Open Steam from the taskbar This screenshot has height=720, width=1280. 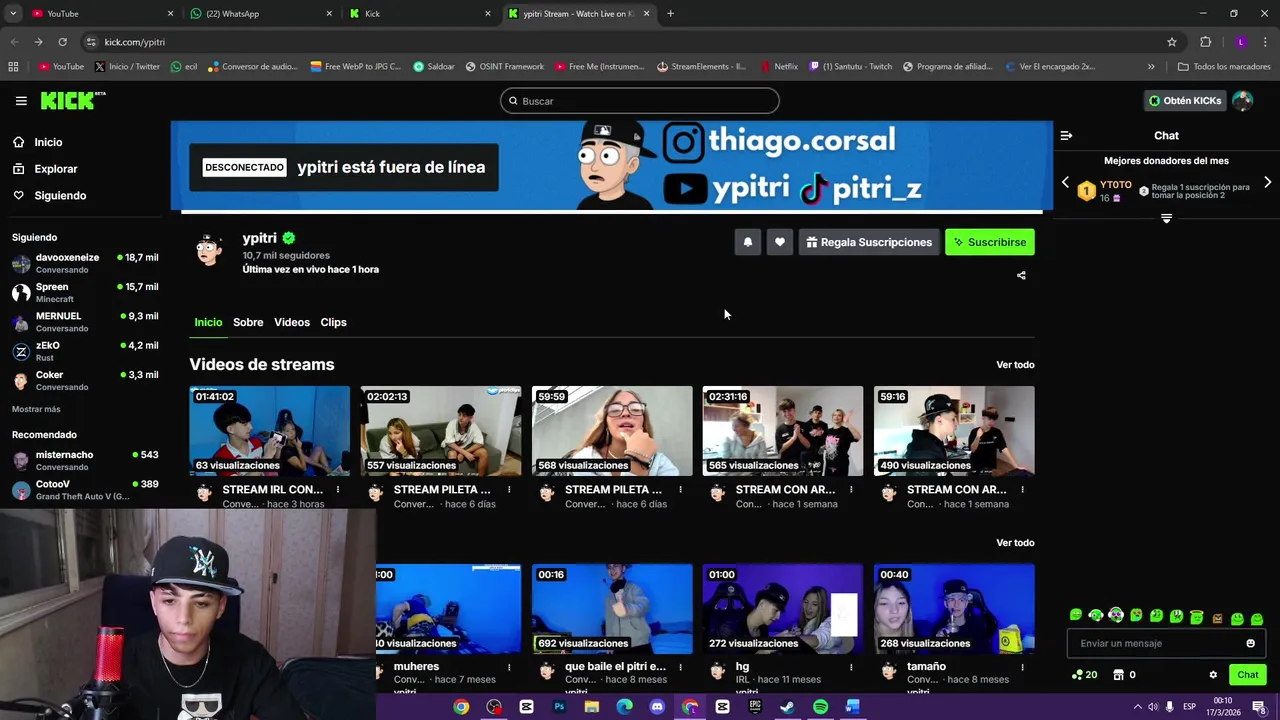(x=787, y=707)
